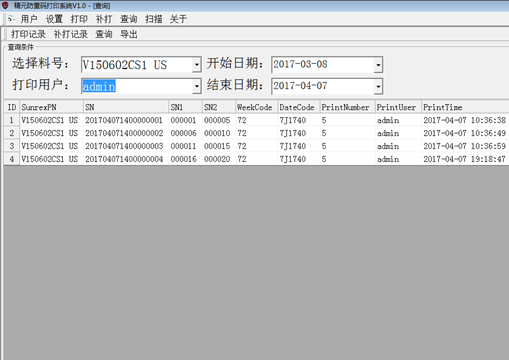
Task: Sort by the PrintTime column header
Action: pos(465,107)
